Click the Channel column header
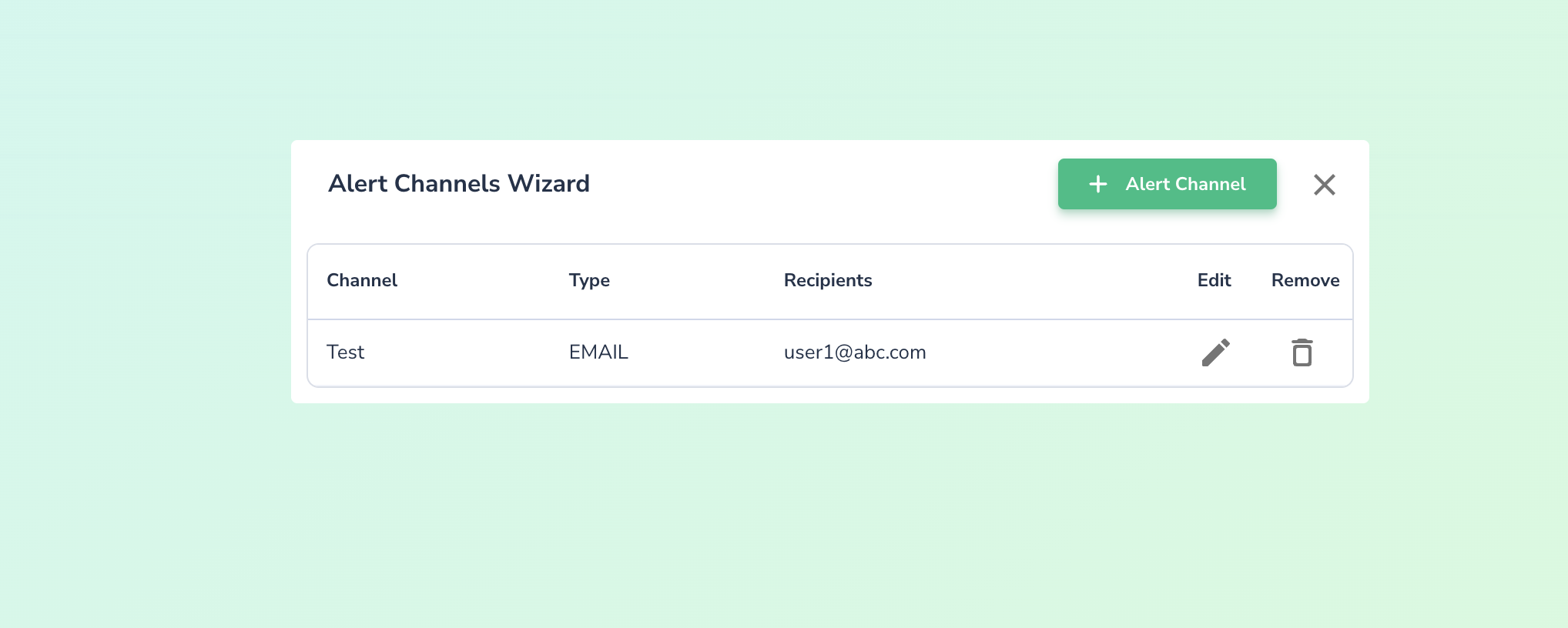 click(362, 280)
